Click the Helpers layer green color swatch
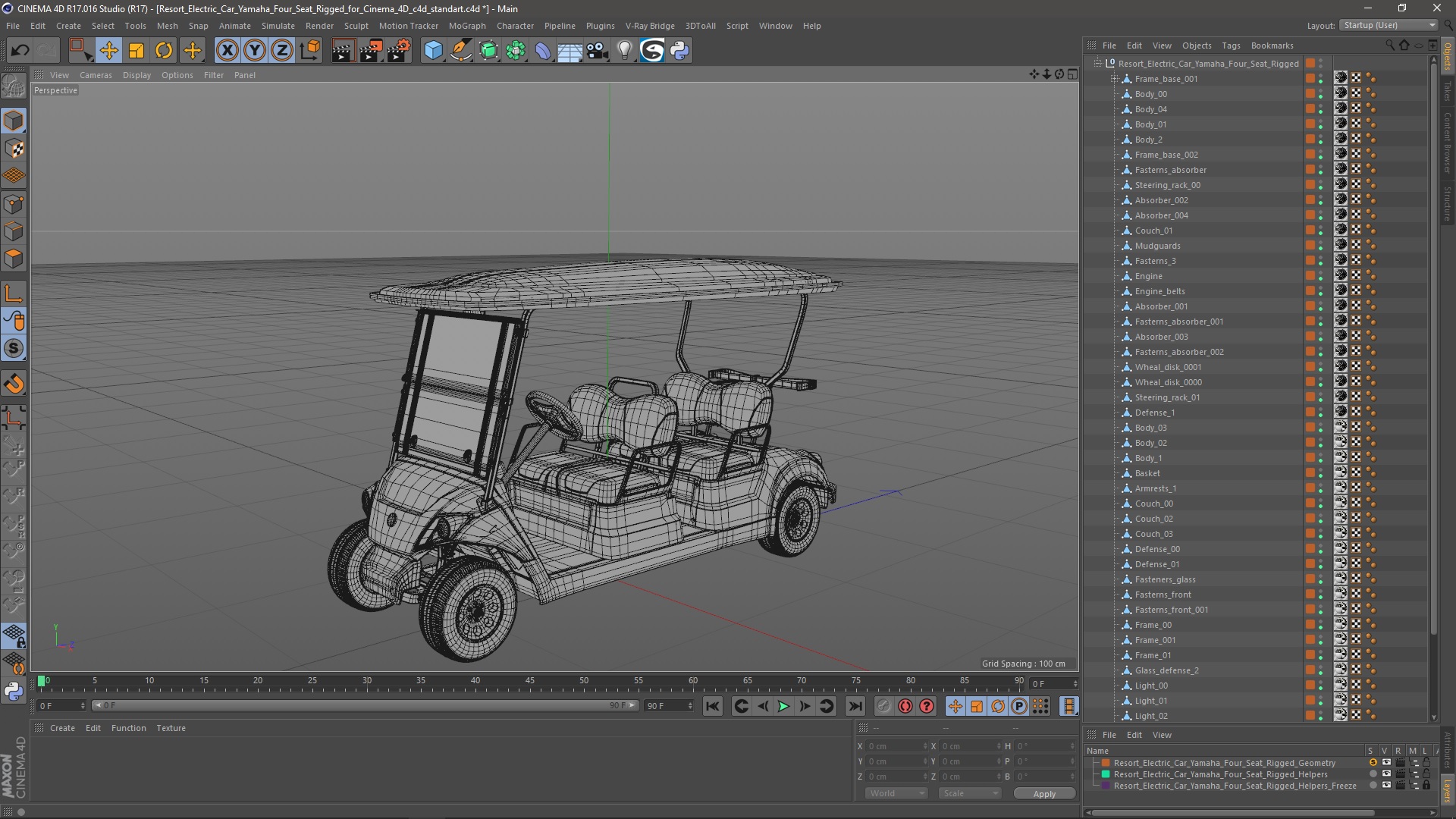Screen dimensions: 1456x819 (1106, 774)
